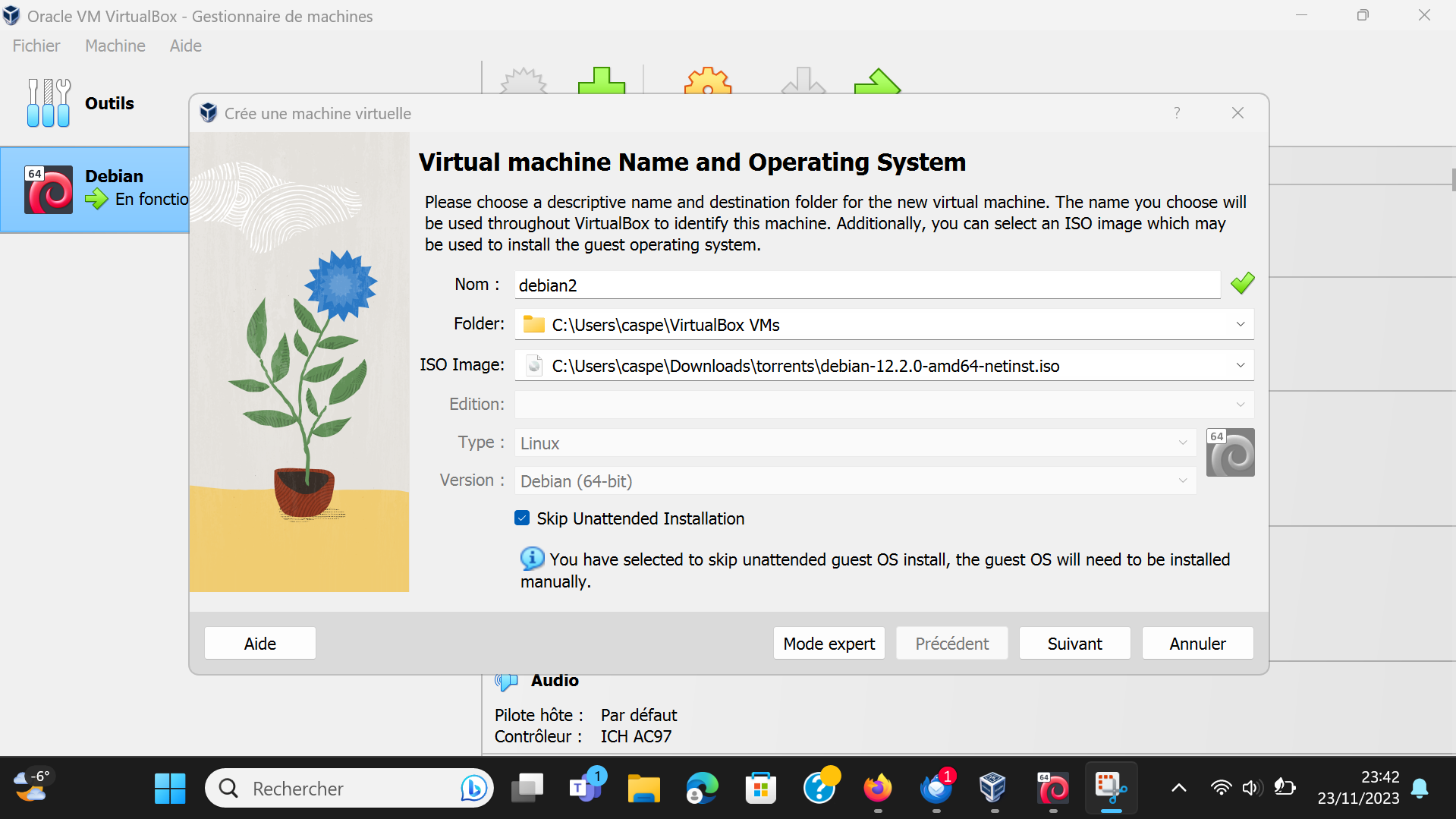Open Firefox from taskbar

coord(878,789)
